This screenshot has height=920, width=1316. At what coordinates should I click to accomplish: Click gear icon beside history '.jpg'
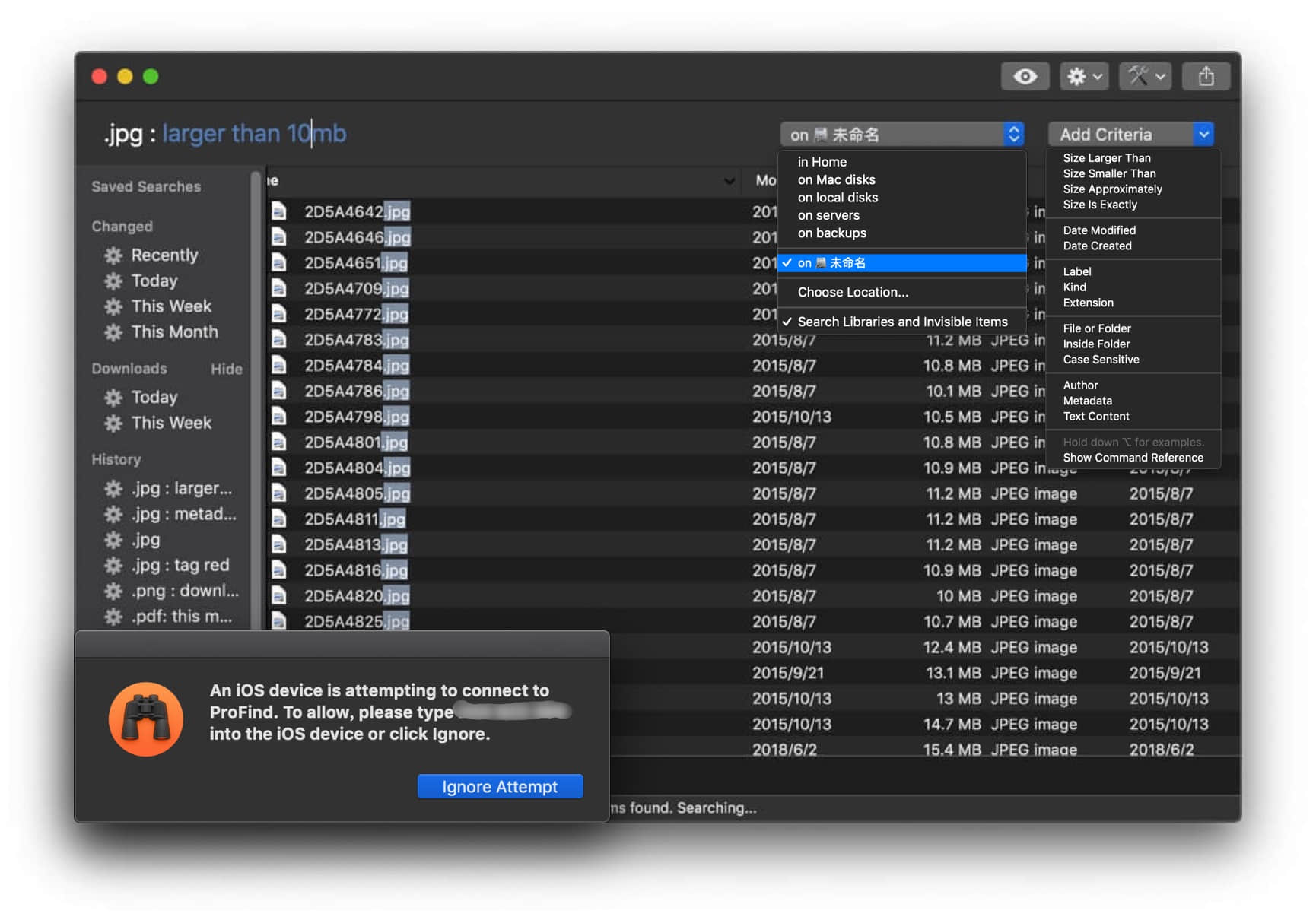coord(113,540)
